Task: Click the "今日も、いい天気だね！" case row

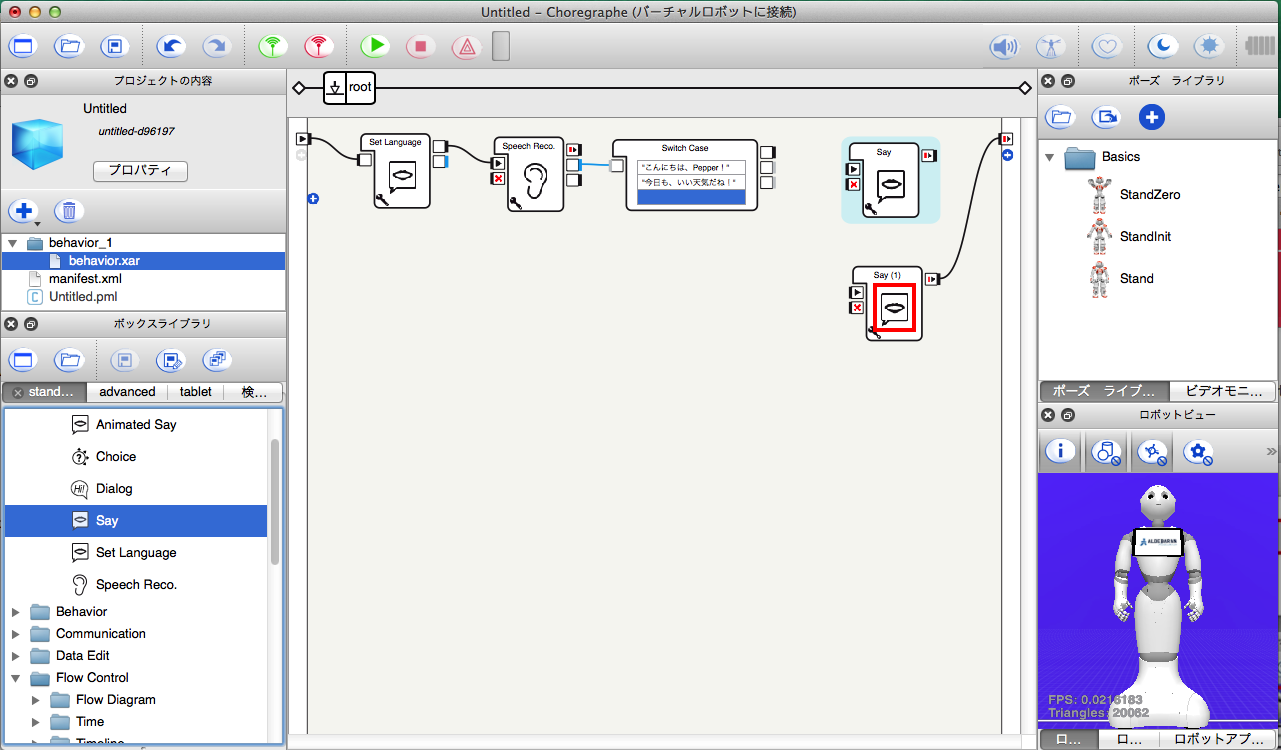Action: pyautogui.click(x=692, y=182)
